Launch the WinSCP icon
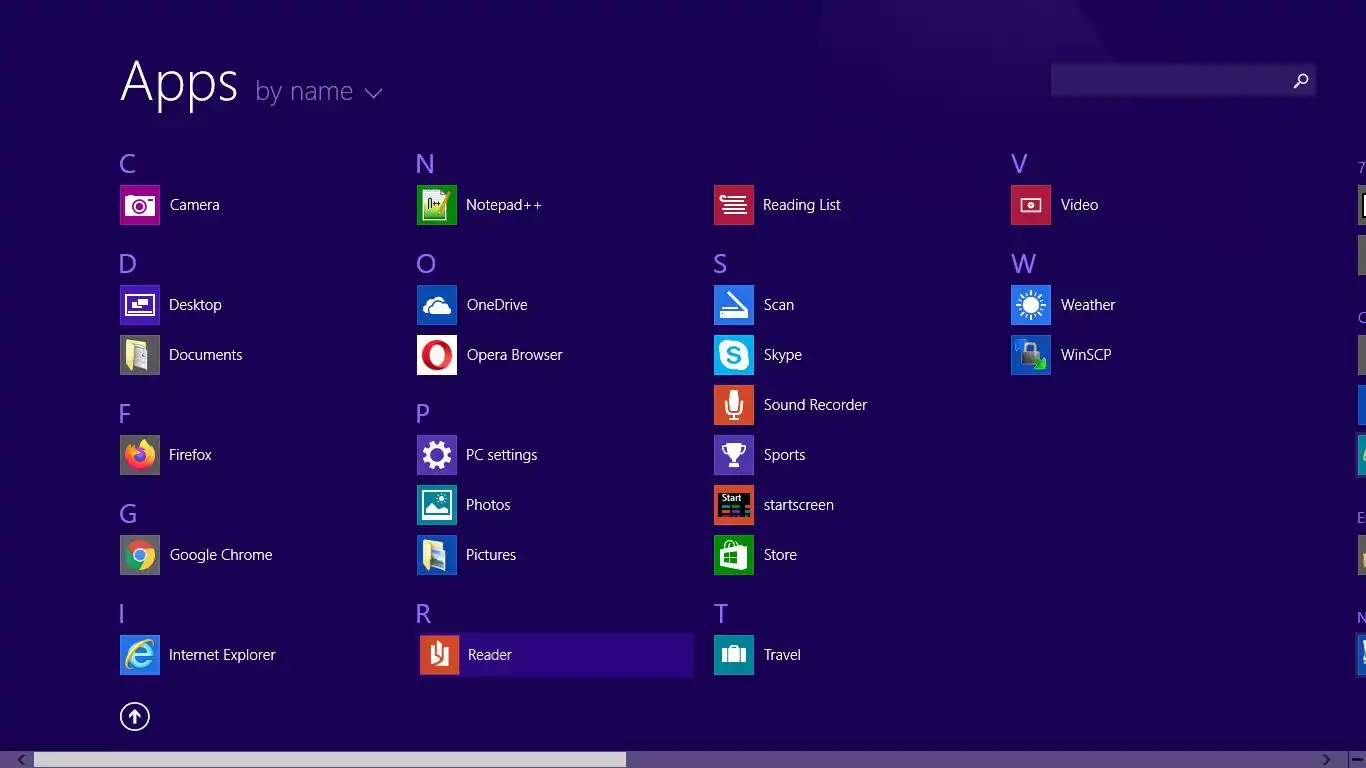Viewport: 1366px width, 768px height. tap(1031, 355)
